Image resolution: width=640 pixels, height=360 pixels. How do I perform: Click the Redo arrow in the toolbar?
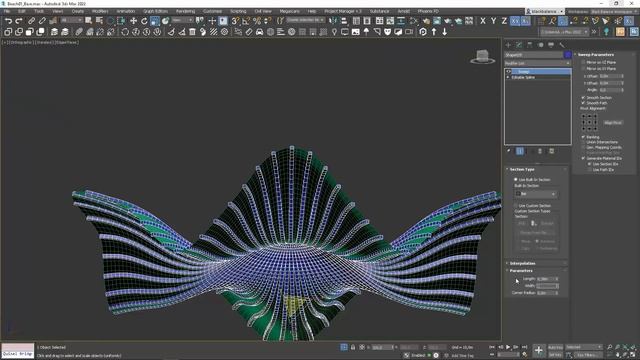[x=19, y=21]
